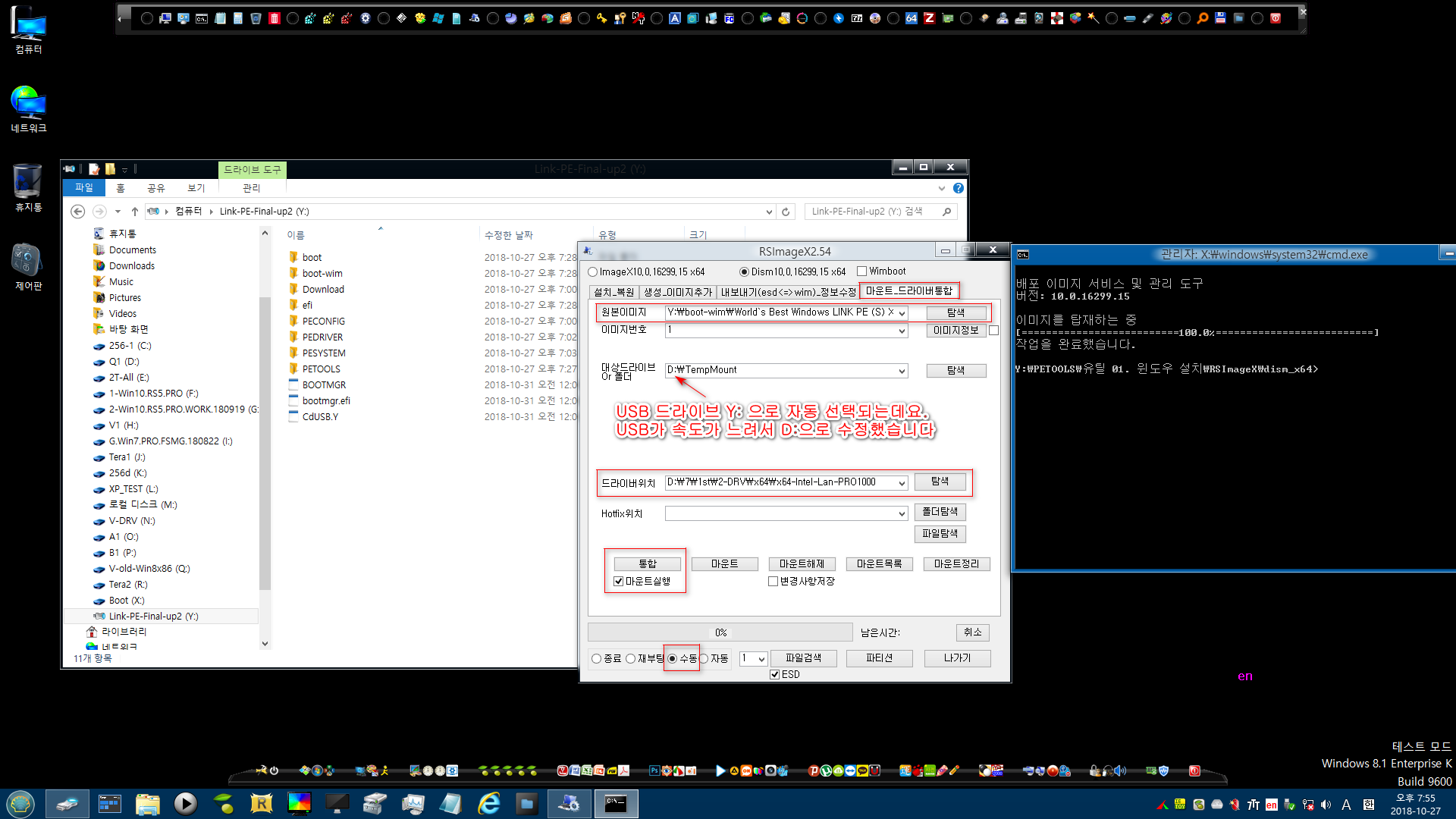Open the 파일 ribbon tab in Explorer
The width and height of the screenshot is (1456, 819).
click(84, 188)
